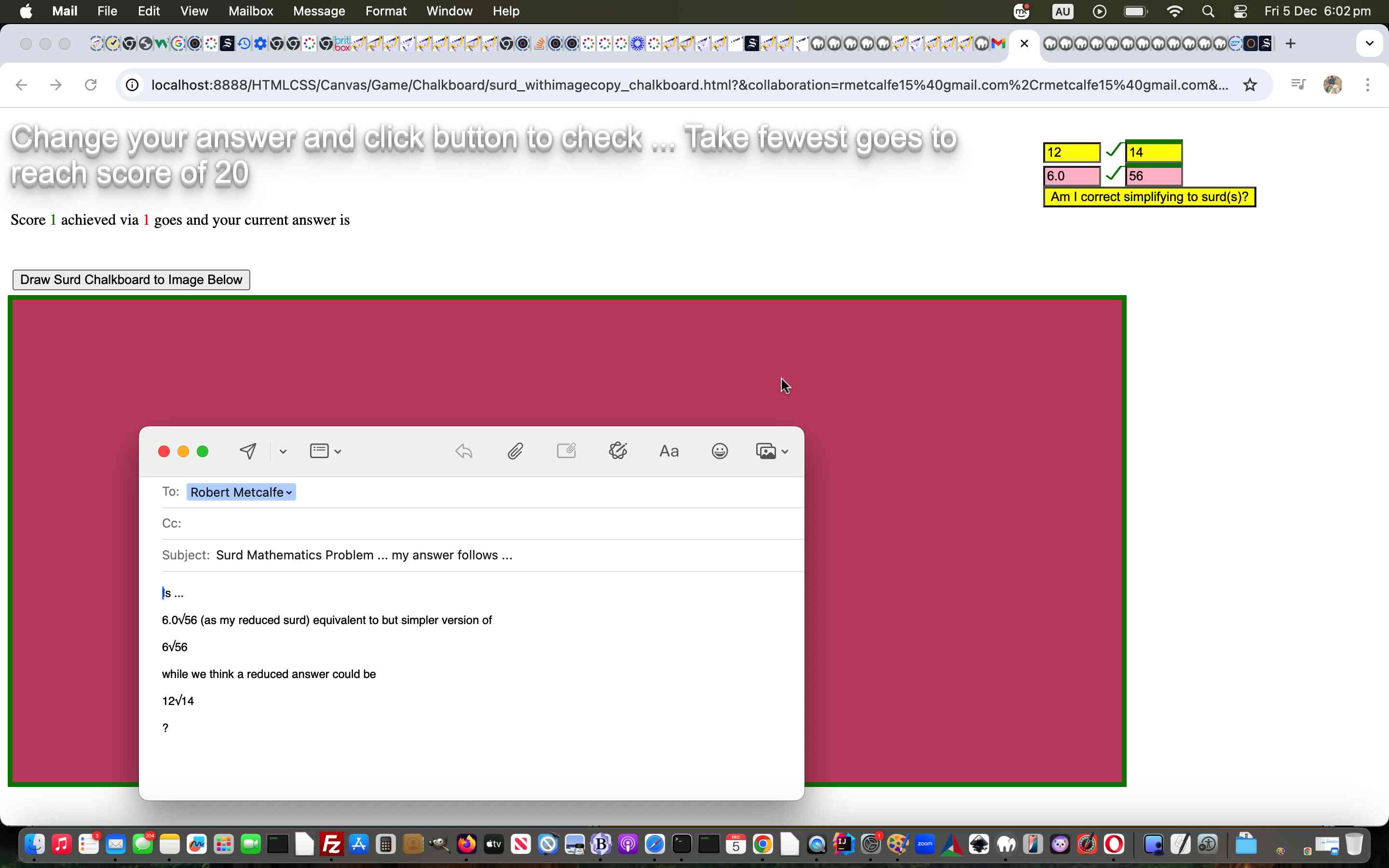This screenshot has width=1389, height=868.
Task: Click the Send message paper plane icon
Action: coord(247,451)
